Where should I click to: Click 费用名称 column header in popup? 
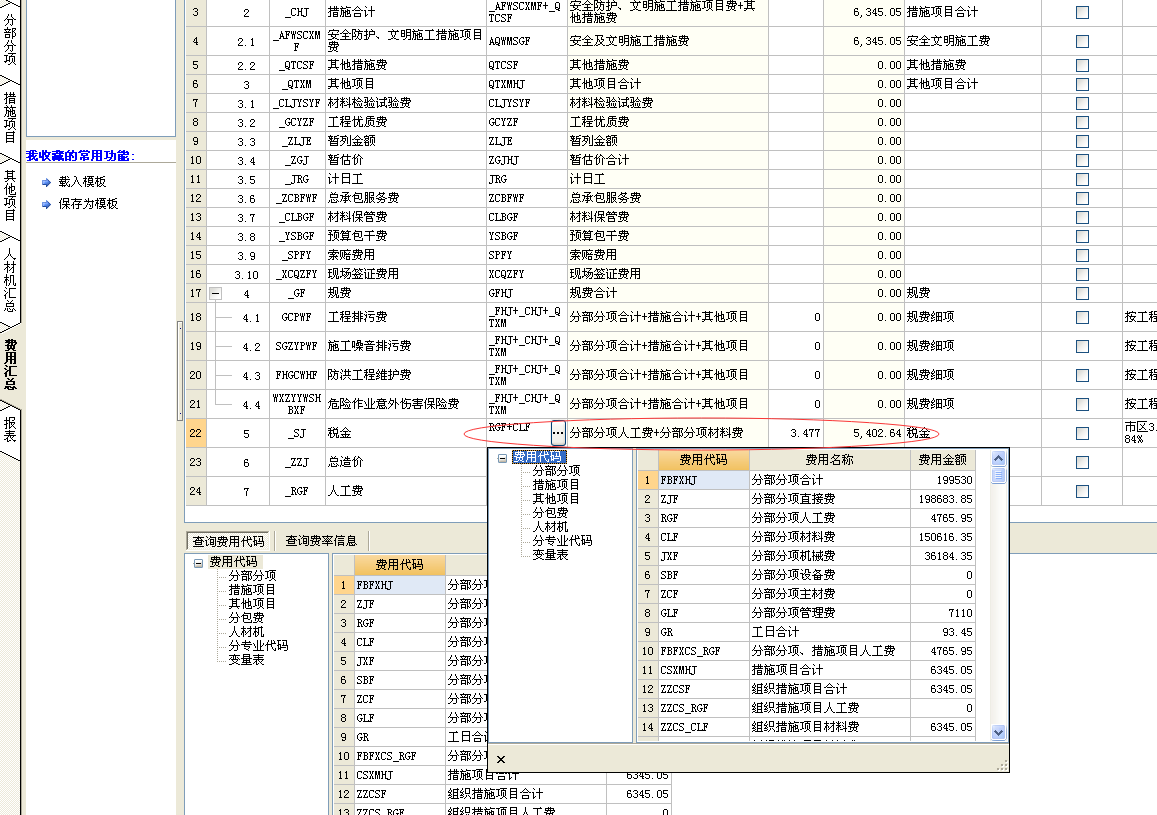tap(829, 459)
